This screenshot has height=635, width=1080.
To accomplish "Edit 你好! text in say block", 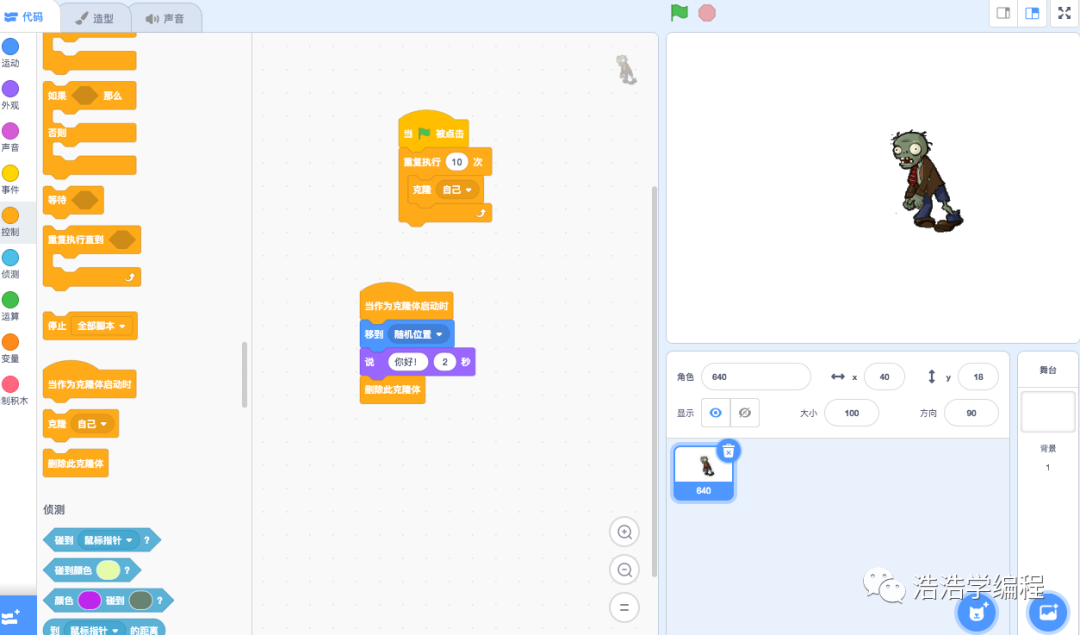I will pyautogui.click(x=408, y=362).
